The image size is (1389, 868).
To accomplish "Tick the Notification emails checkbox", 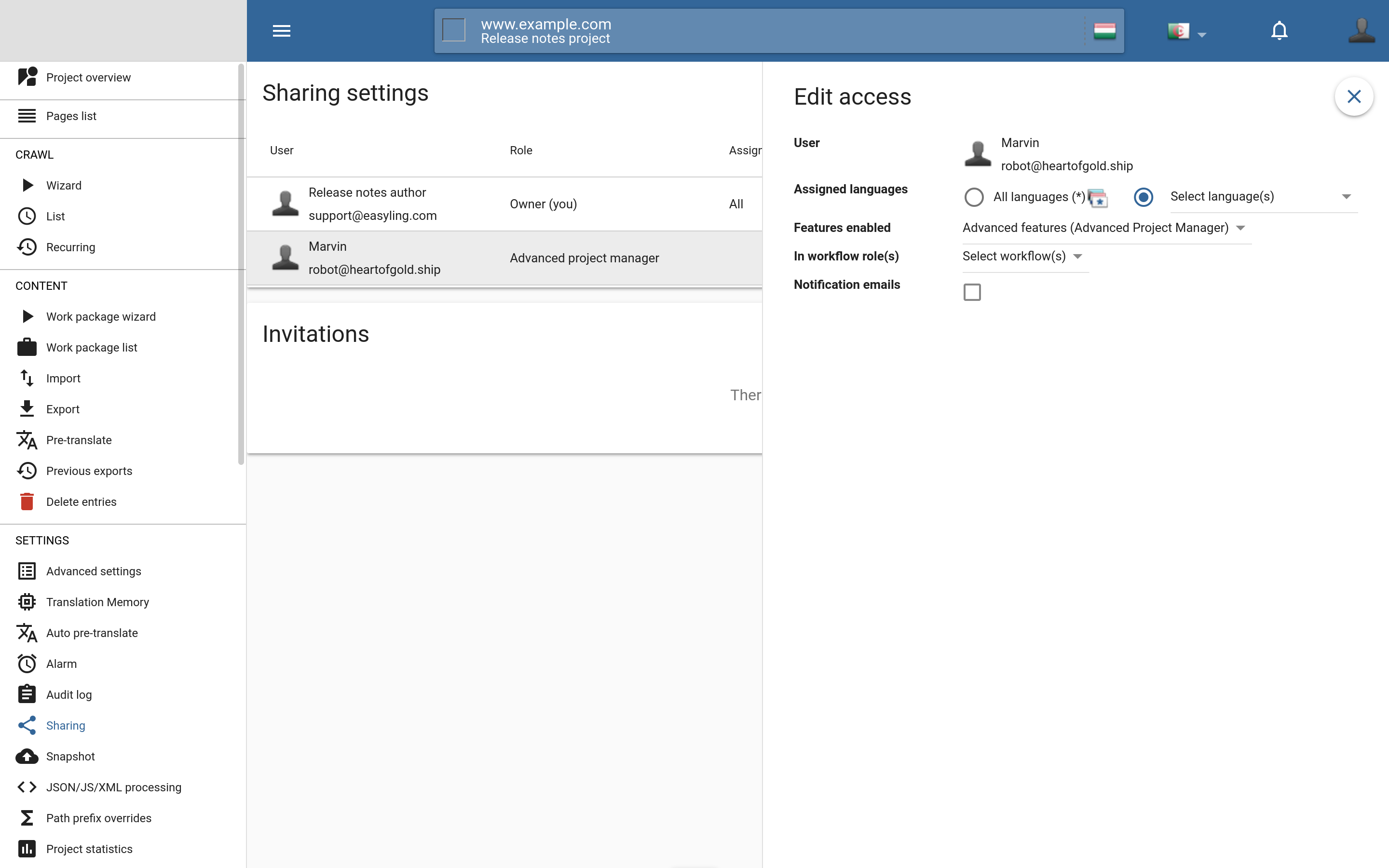I will click(972, 292).
